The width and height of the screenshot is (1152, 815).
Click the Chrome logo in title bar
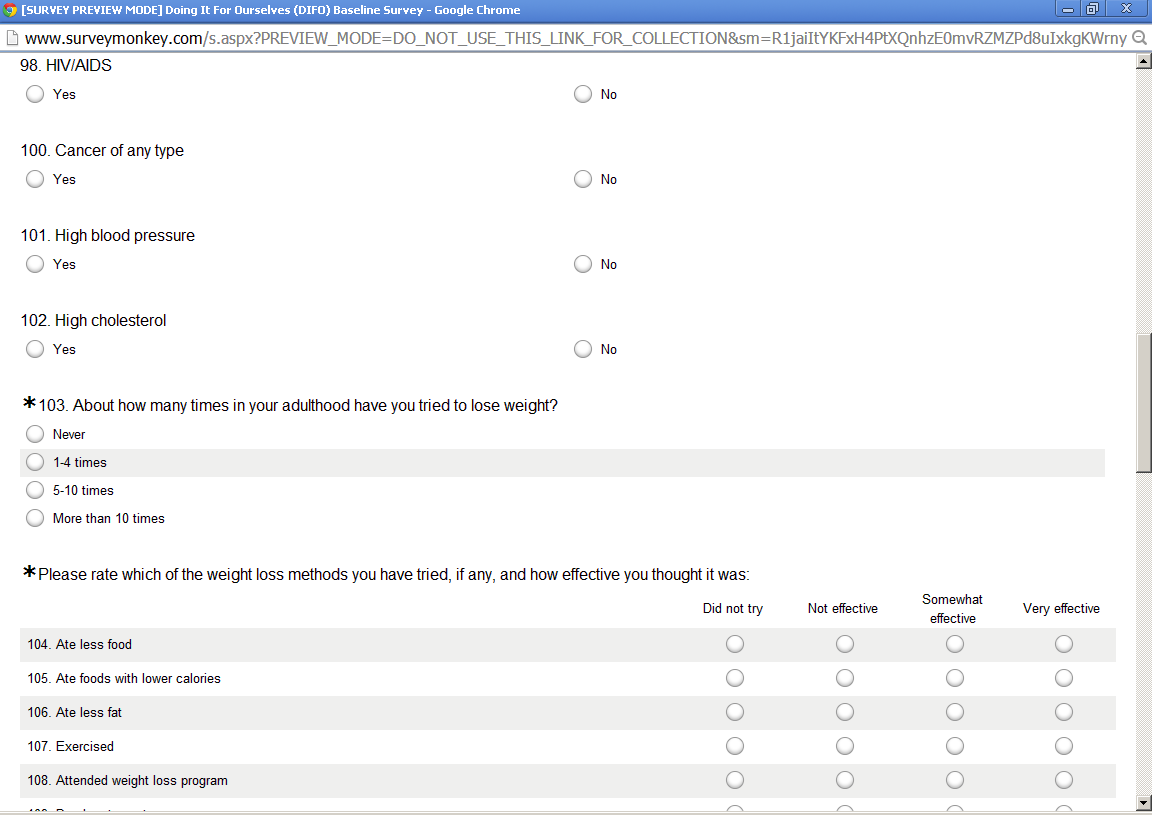click(10, 10)
